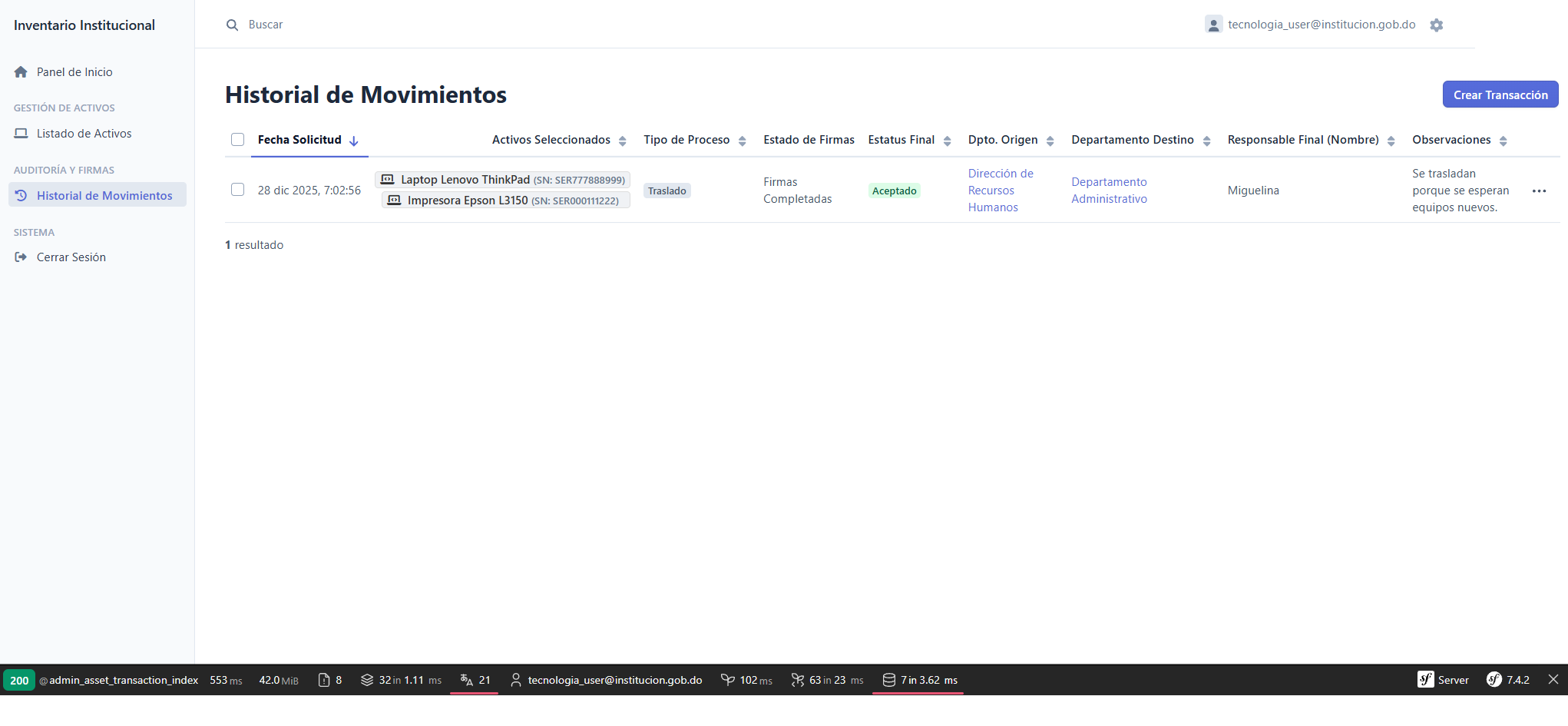
Task: Click the Traslado process badge
Action: pyautogui.click(x=667, y=191)
